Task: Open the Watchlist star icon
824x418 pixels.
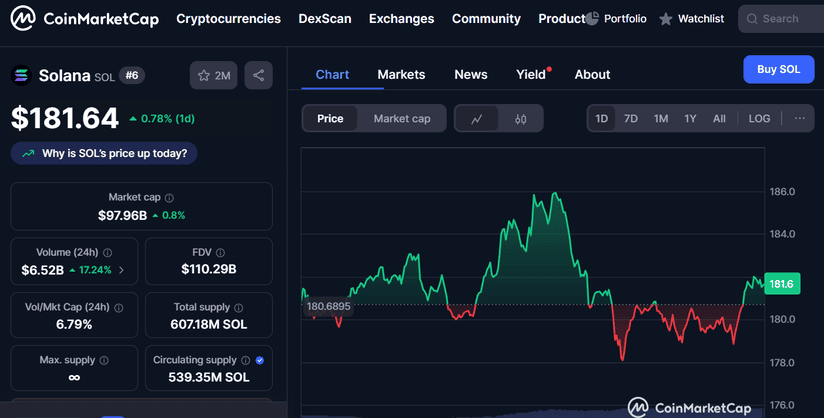Action: (x=666, y=19)
